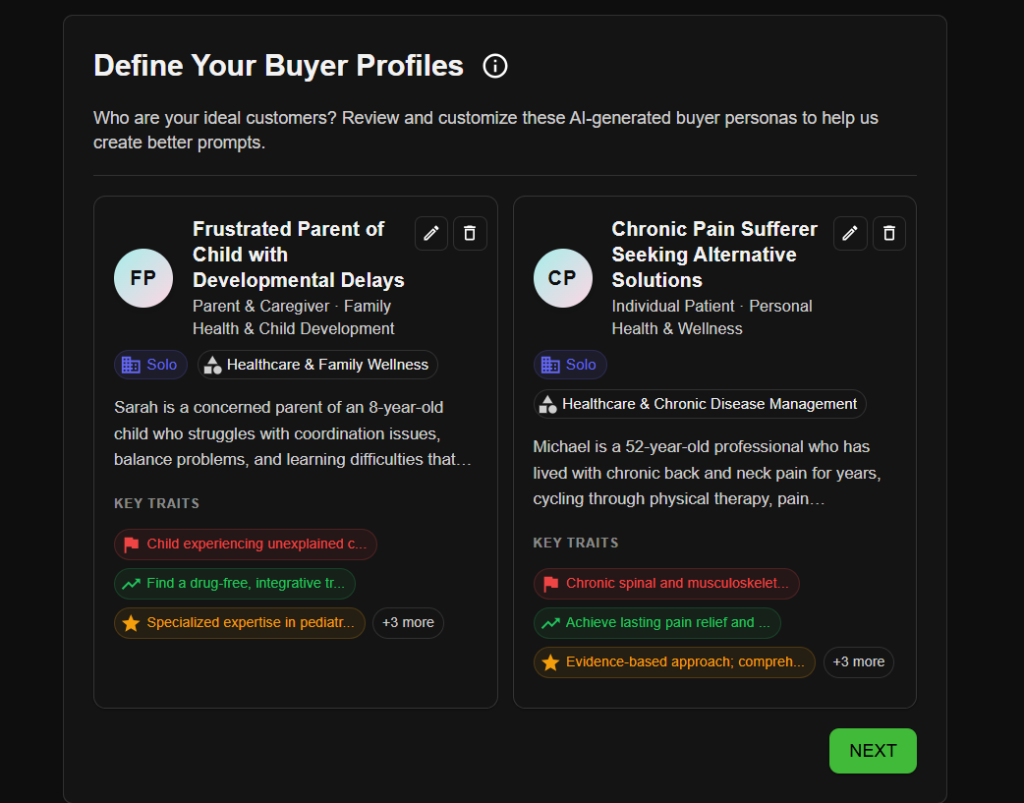1024x803 pixels.
Task: Click the info icon beside Define Your Buyer Profiles
Action: point(494,66)
